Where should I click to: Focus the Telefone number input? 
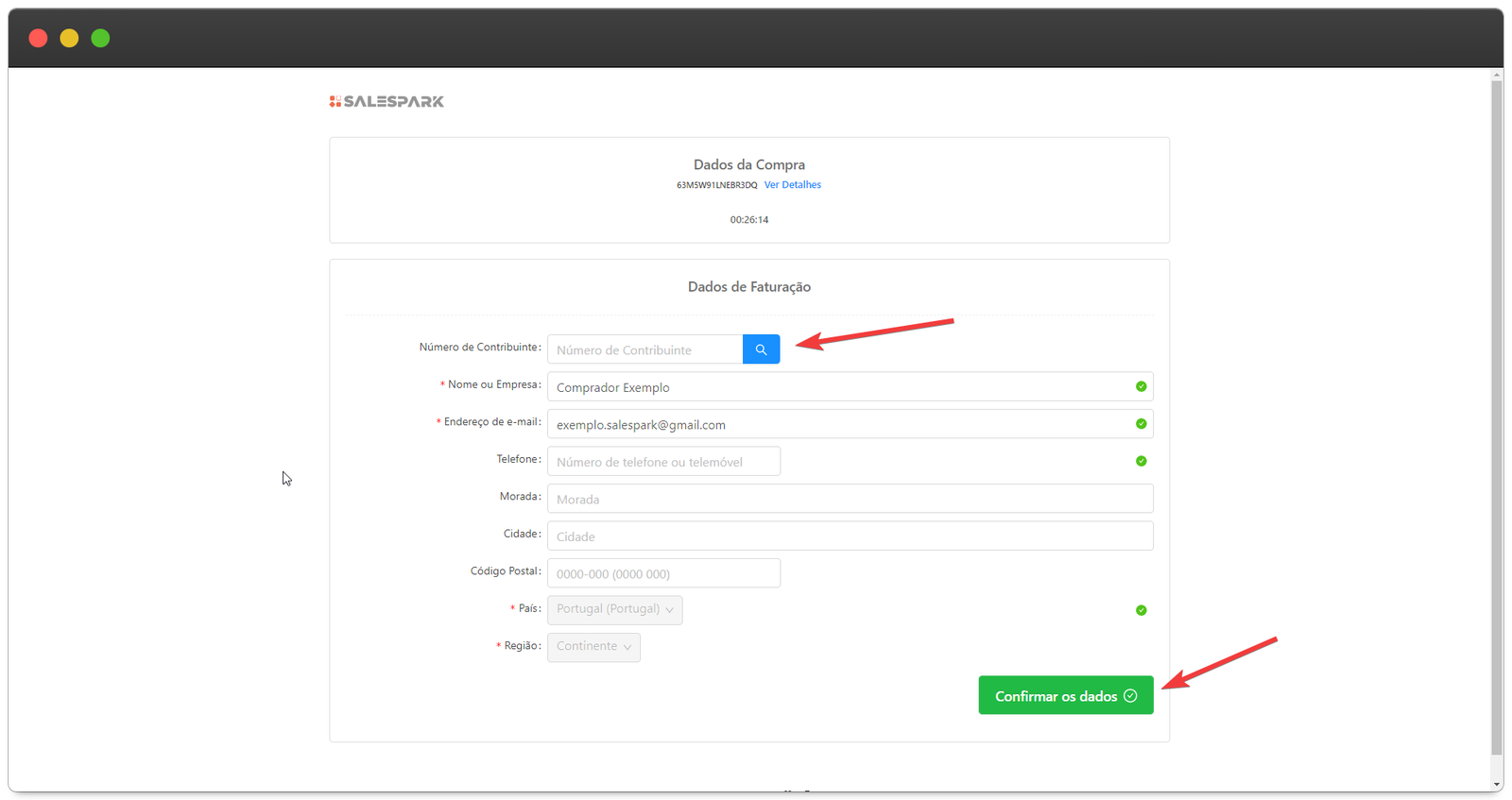[x=663, y=462]
